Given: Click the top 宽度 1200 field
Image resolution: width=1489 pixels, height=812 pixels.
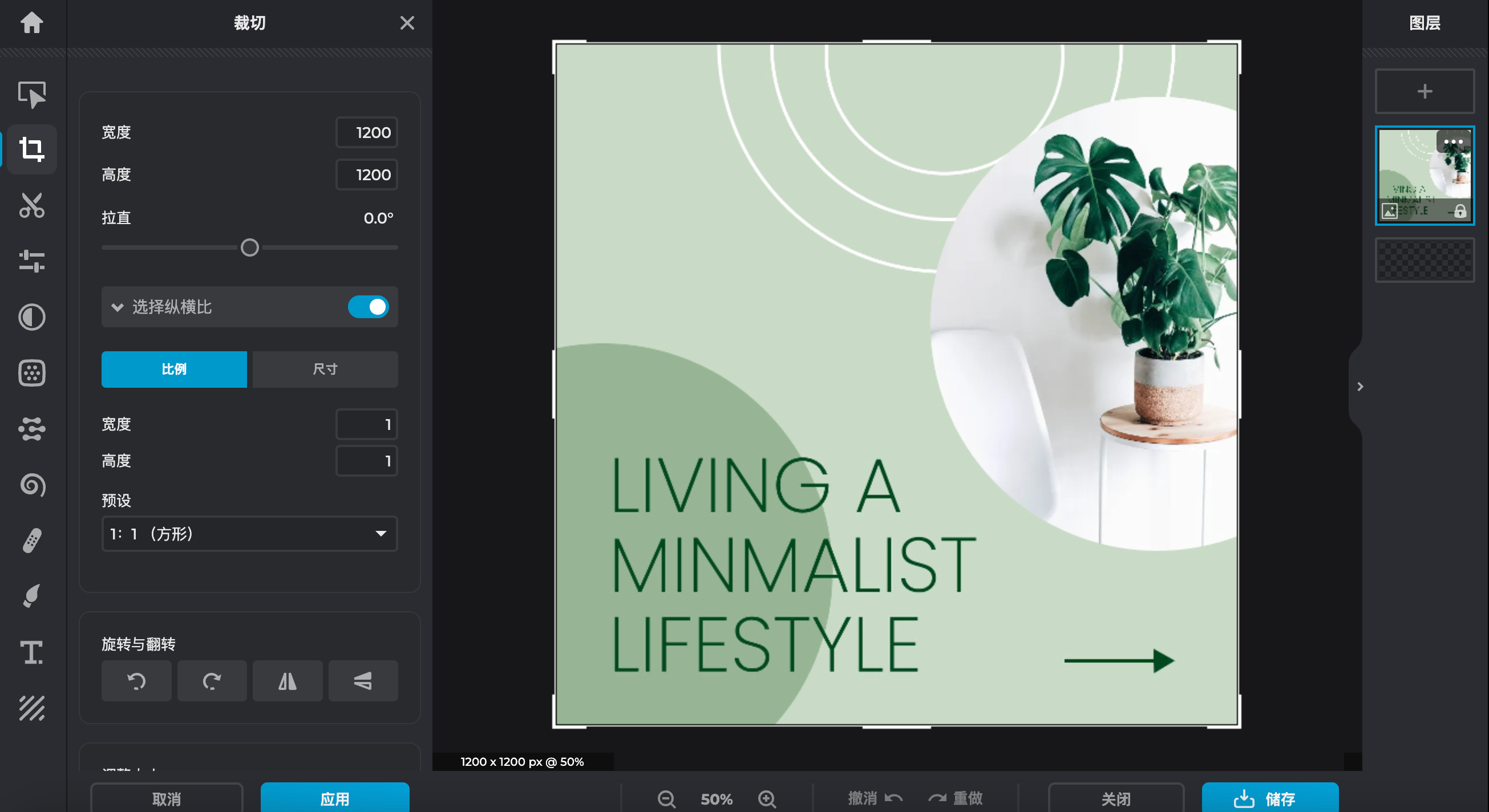Looking at the screenshot, I should pos(366,132).
